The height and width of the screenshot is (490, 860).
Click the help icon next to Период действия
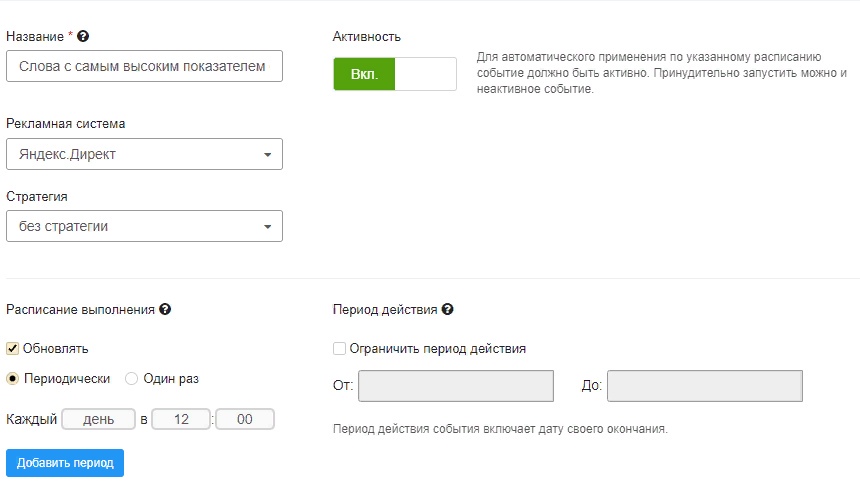448,310
